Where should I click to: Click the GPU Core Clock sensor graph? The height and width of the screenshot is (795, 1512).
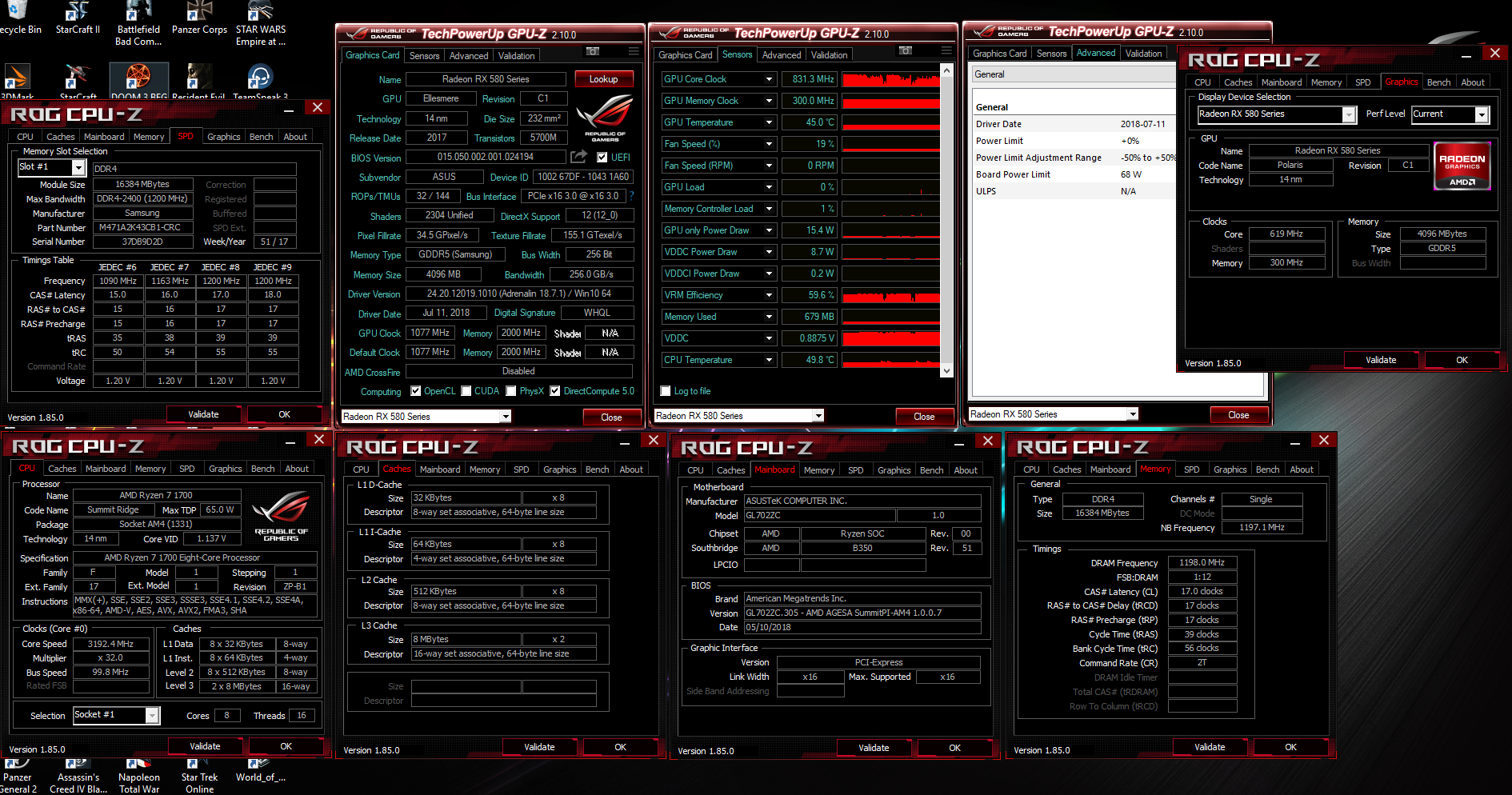[890, 79]
